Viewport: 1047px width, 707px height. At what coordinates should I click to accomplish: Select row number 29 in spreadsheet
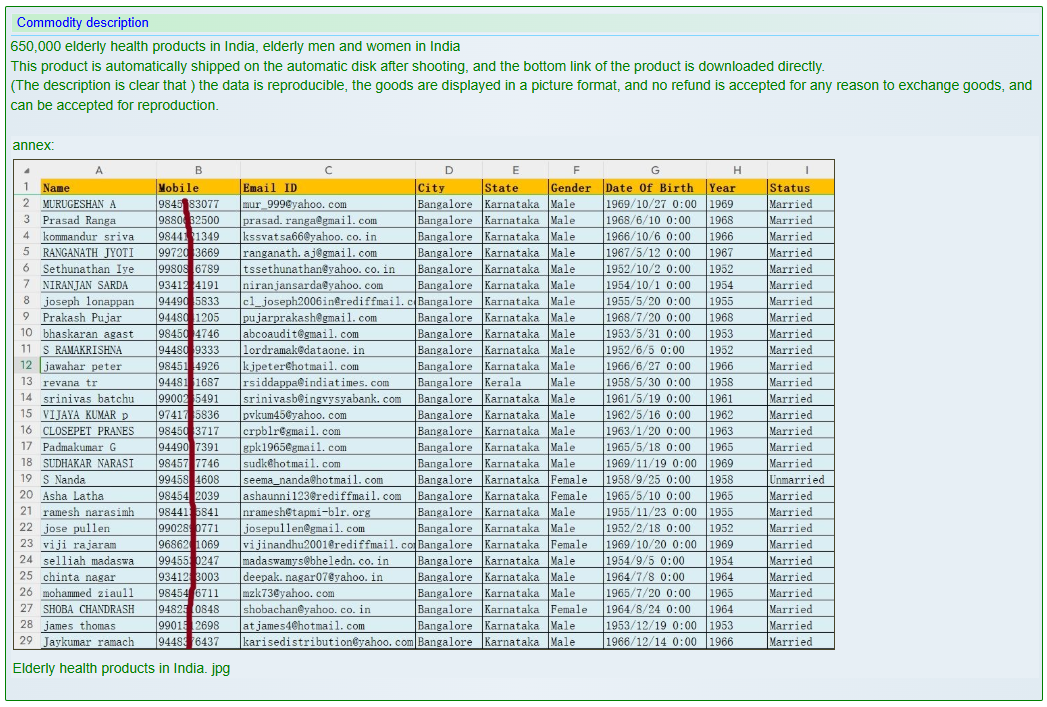(x=26, y=641)
